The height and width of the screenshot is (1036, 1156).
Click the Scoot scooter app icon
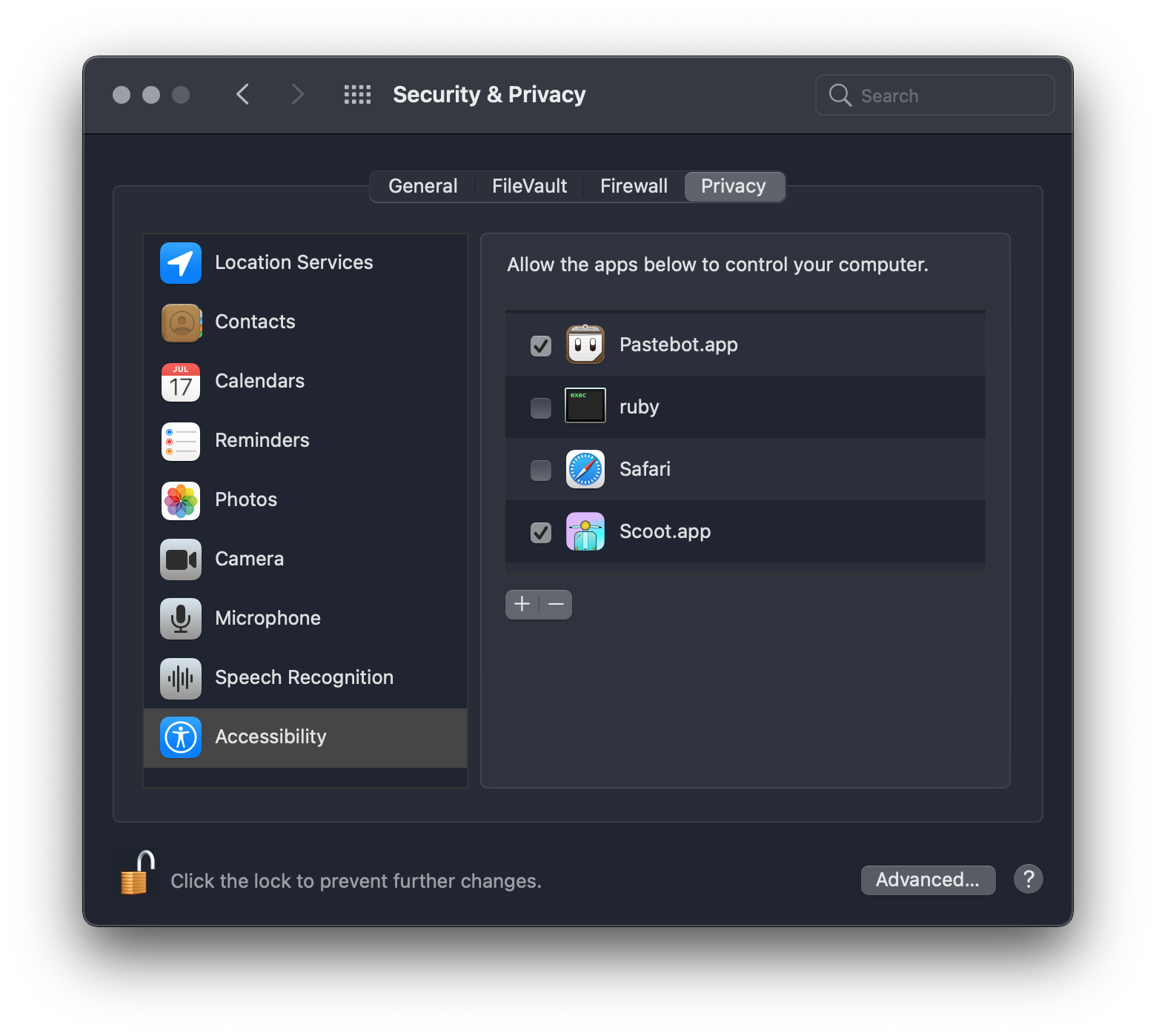(x=585, y=531)
